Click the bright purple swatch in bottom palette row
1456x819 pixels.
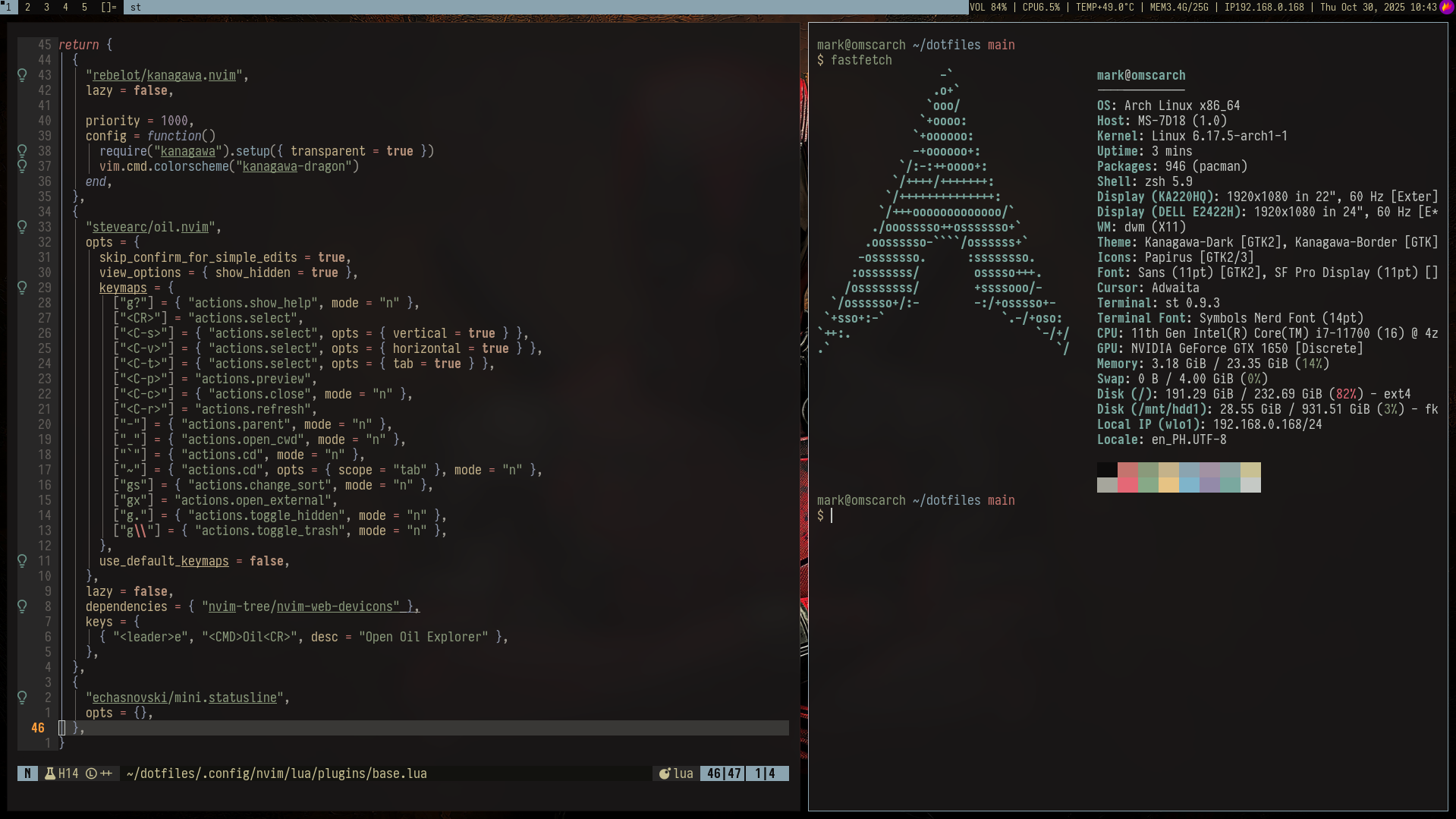(1209, 485)
